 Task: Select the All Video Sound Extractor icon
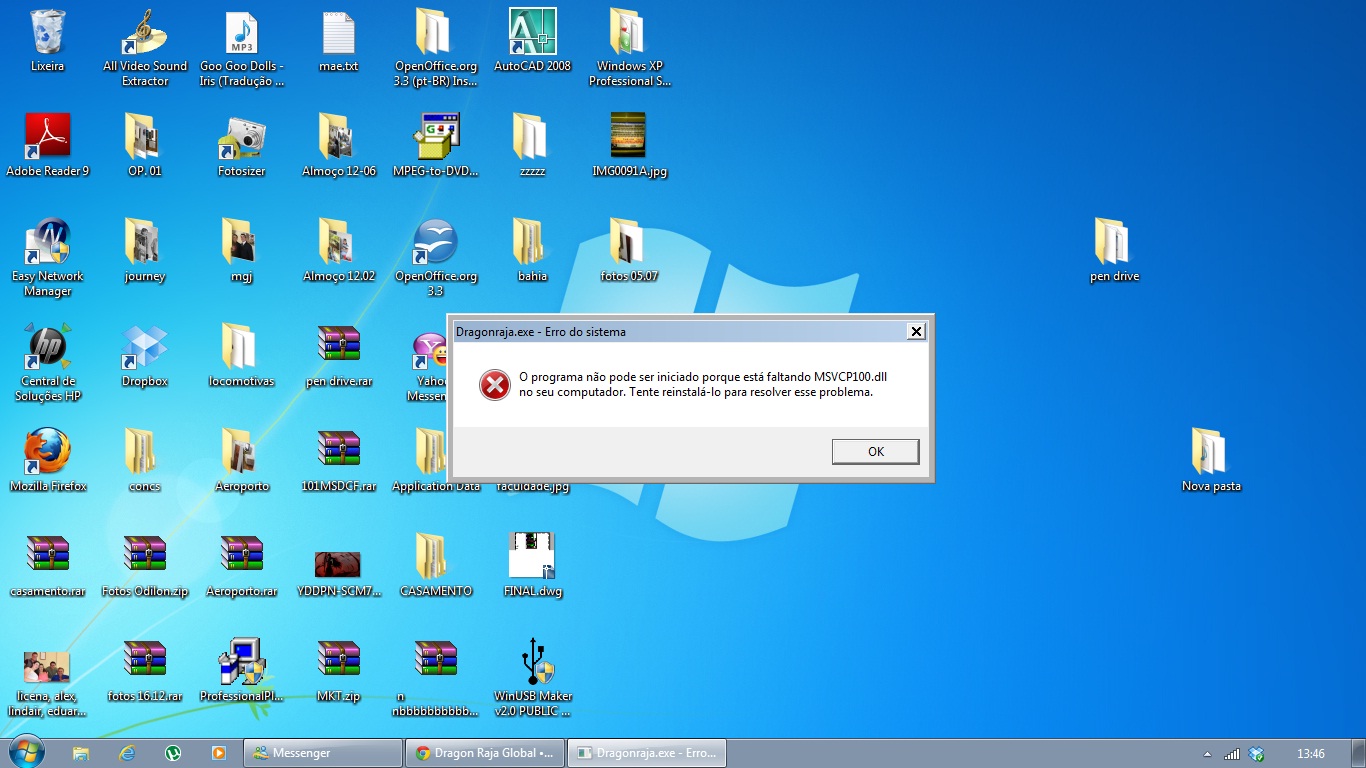point(144,34)
